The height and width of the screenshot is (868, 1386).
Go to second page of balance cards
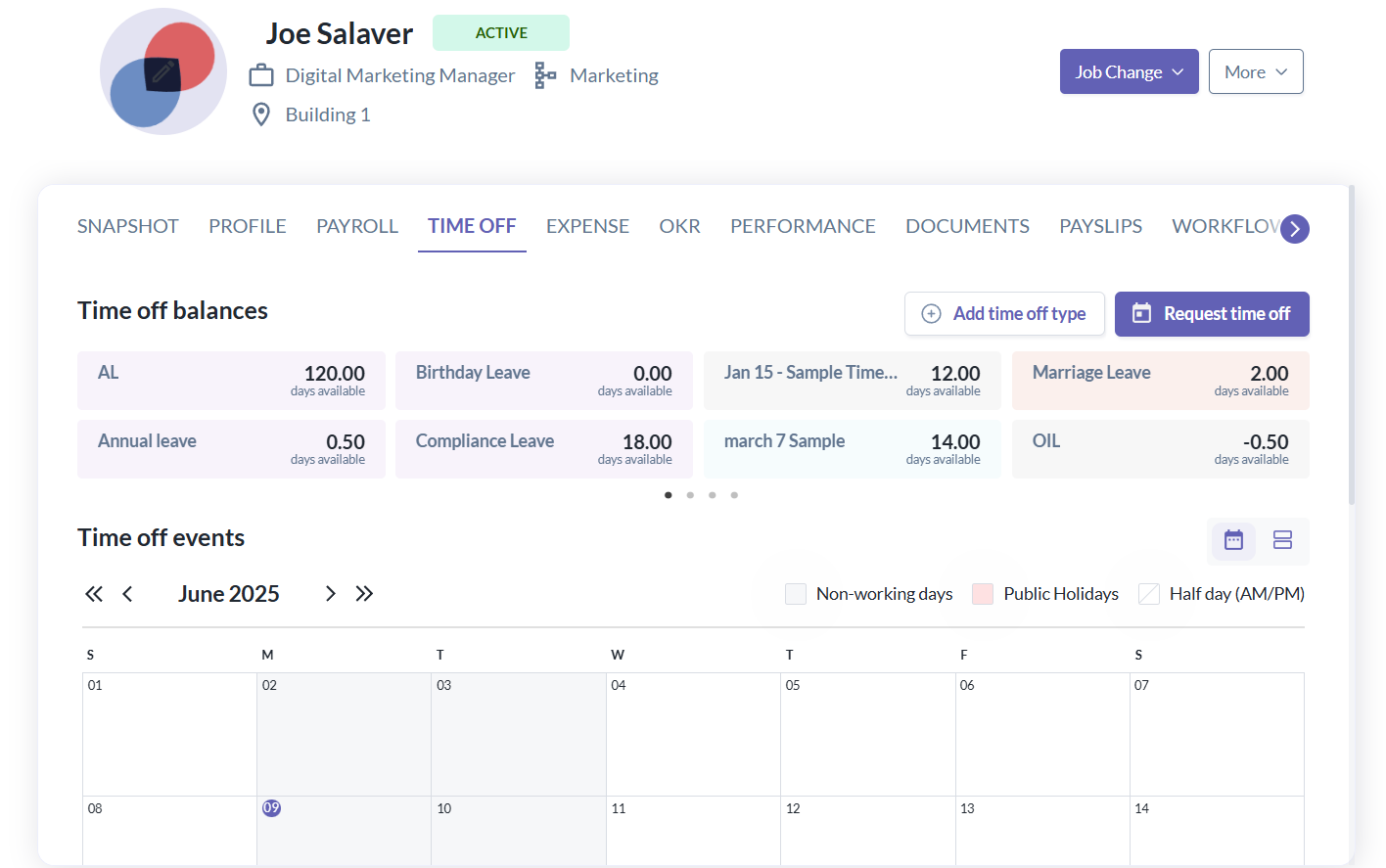tap(690, 495)
